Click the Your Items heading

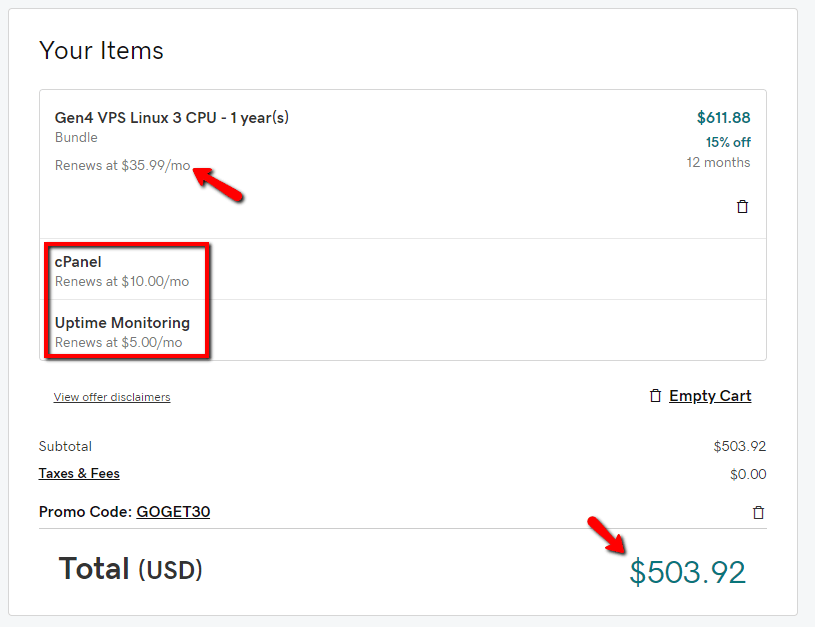pos(101,51)
